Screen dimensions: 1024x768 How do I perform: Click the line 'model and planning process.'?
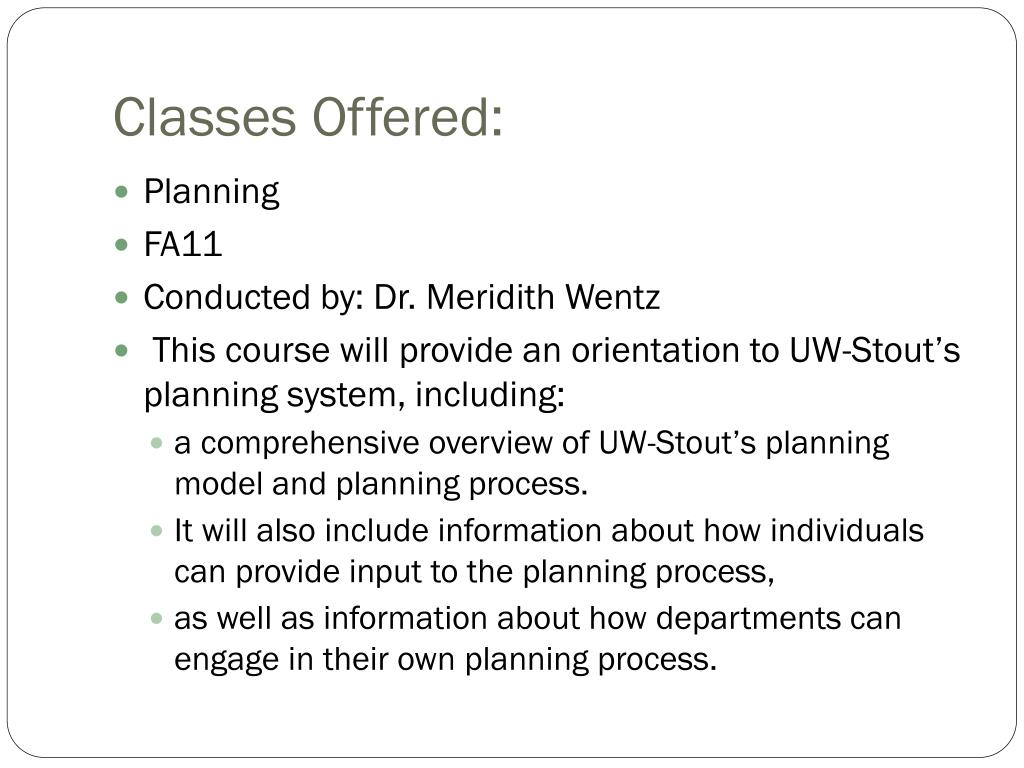(x=381, y=485)
